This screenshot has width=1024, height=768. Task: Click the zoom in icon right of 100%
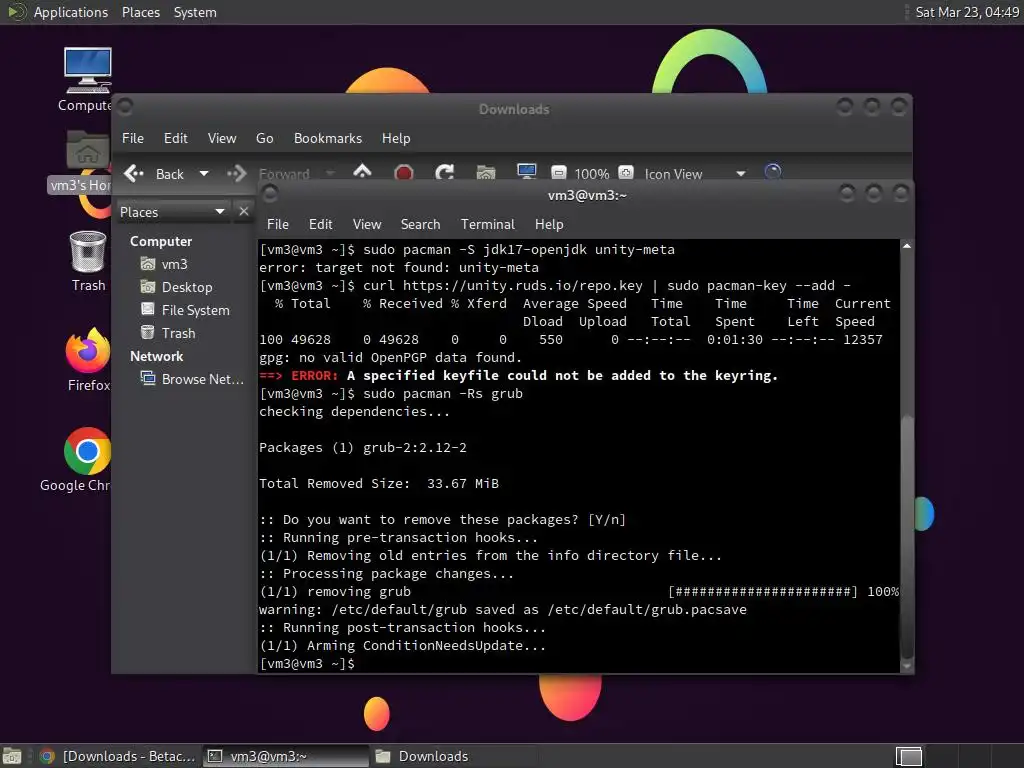tap(626, 173)
